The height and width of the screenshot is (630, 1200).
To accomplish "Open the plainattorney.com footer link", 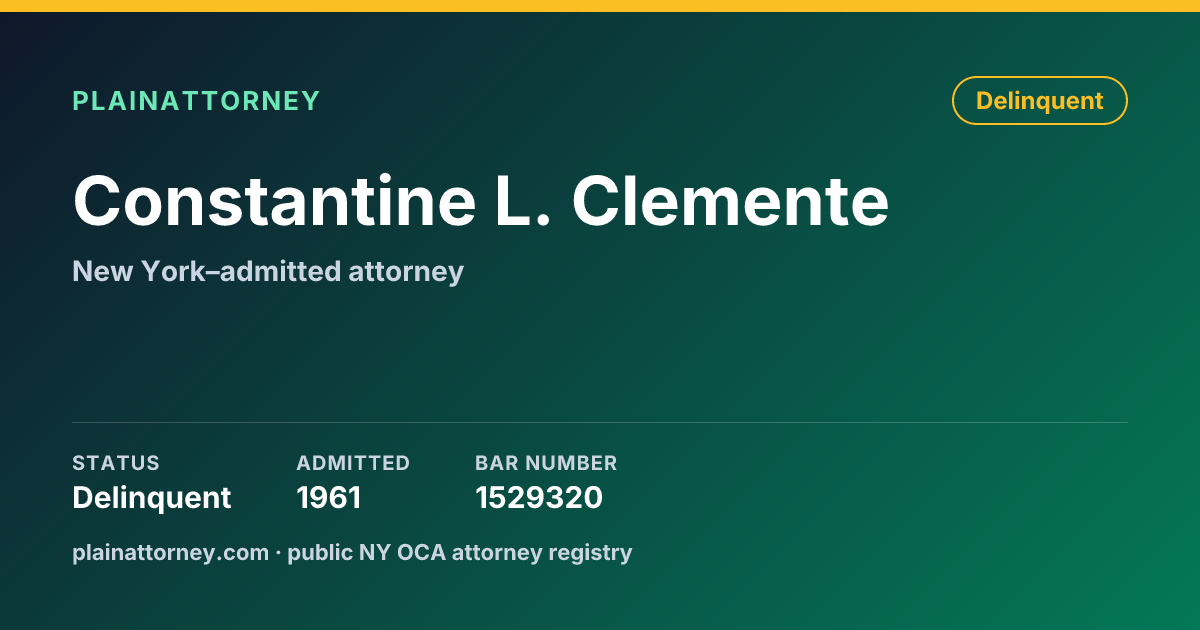I will coord(170,552).
